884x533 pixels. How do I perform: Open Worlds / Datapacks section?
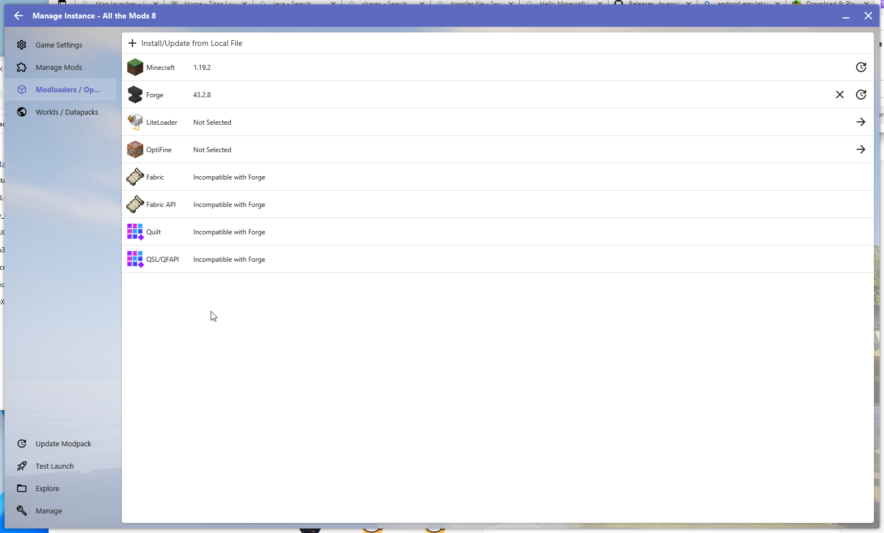(66, 112)
